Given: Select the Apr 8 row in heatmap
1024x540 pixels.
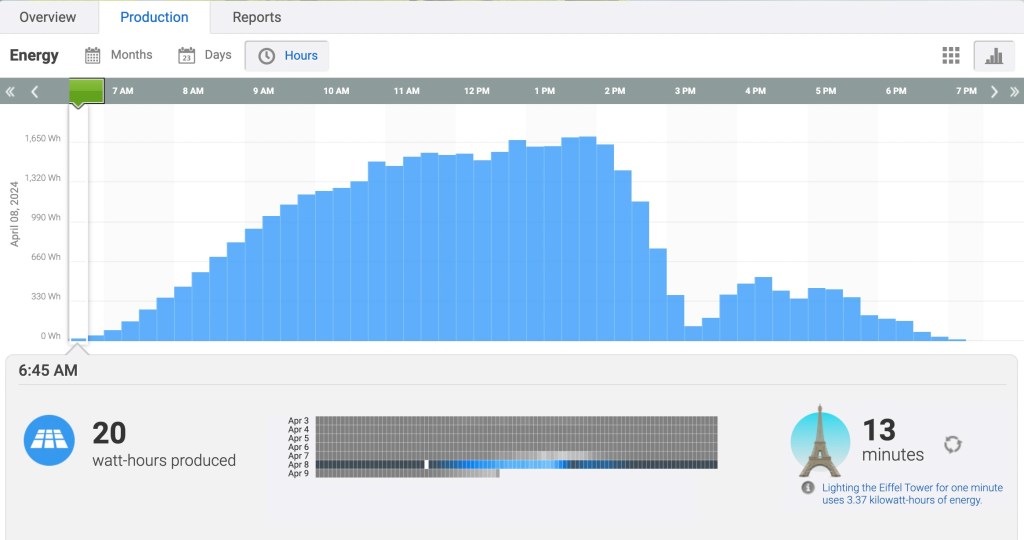Looking at the screenshot, I should pos(516,464).
